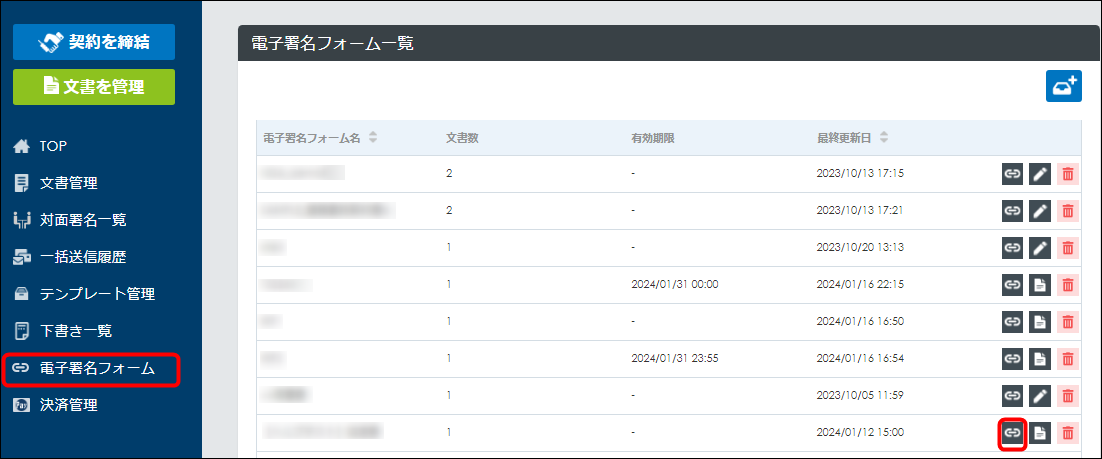Delete the form updated 2024/01/16 16:50
This screenshot has width=1102, height=459.
pos(1068,321)
